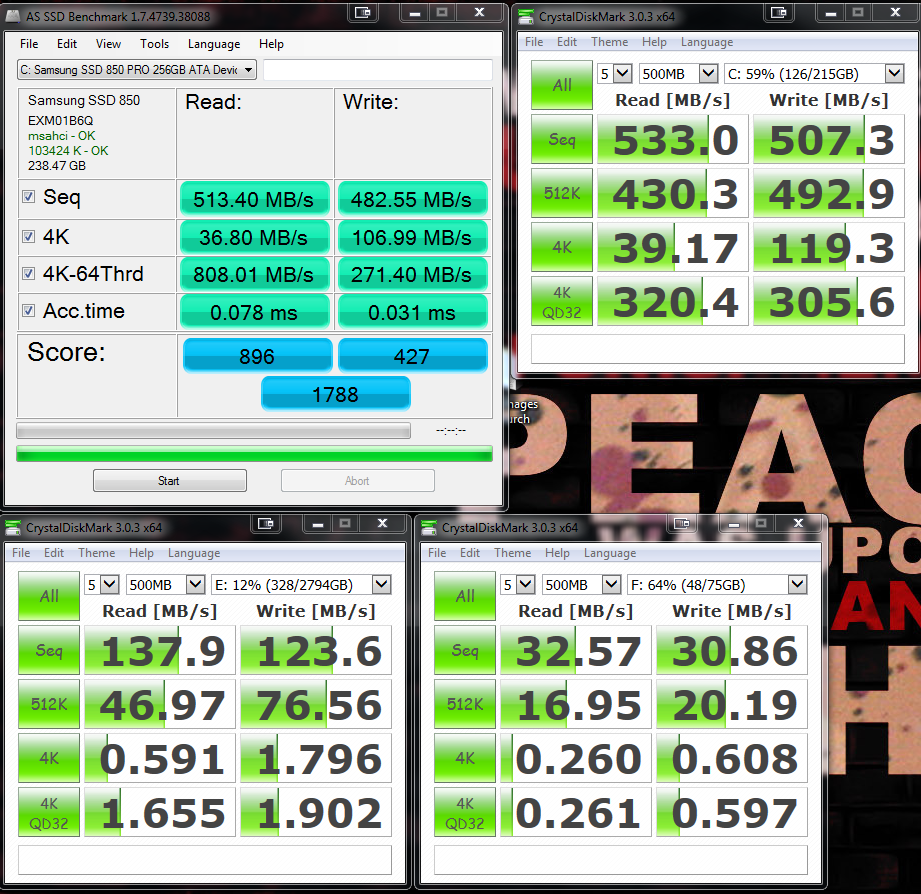
Task: Run All tests on drive E:
Action: [x=49, y=596]
